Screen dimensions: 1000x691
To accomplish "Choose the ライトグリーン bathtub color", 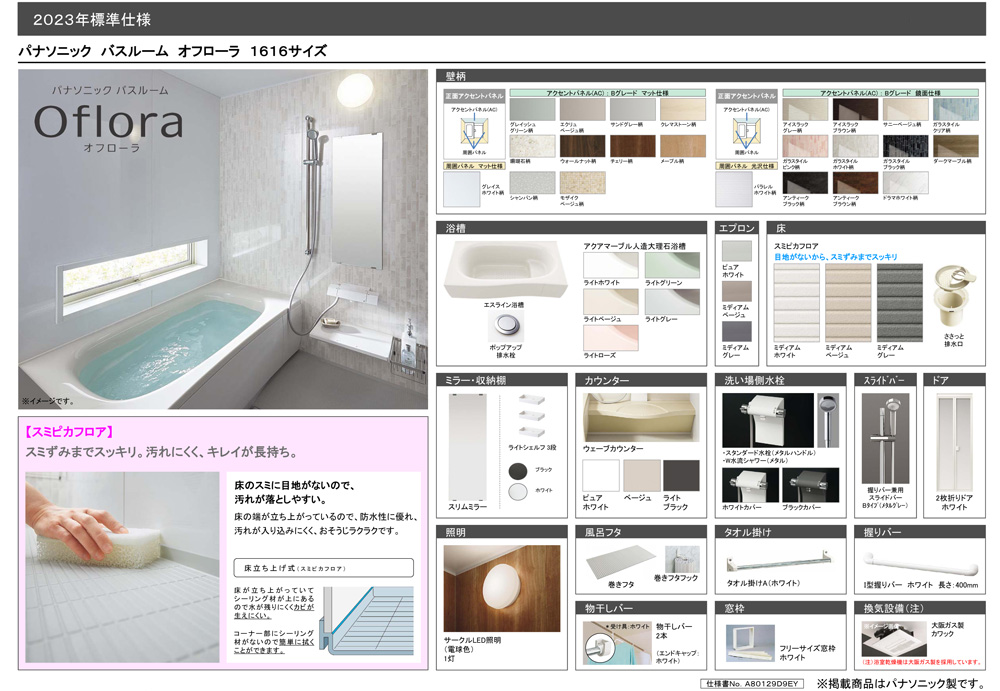I will 672,265.
